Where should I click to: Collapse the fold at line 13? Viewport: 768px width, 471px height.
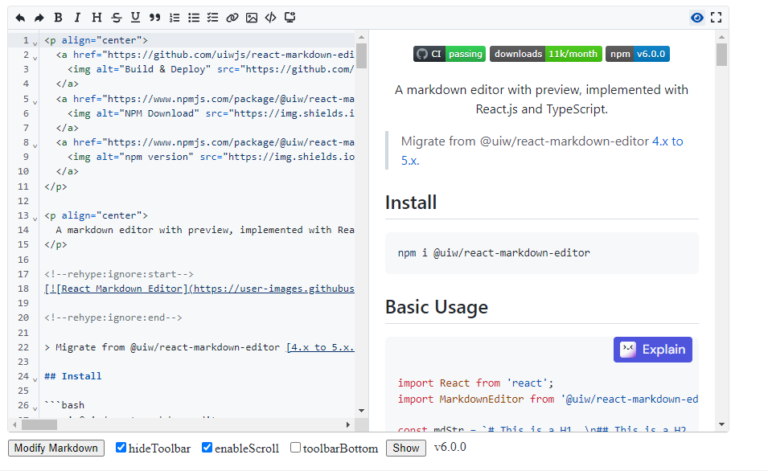click(35, 218)
